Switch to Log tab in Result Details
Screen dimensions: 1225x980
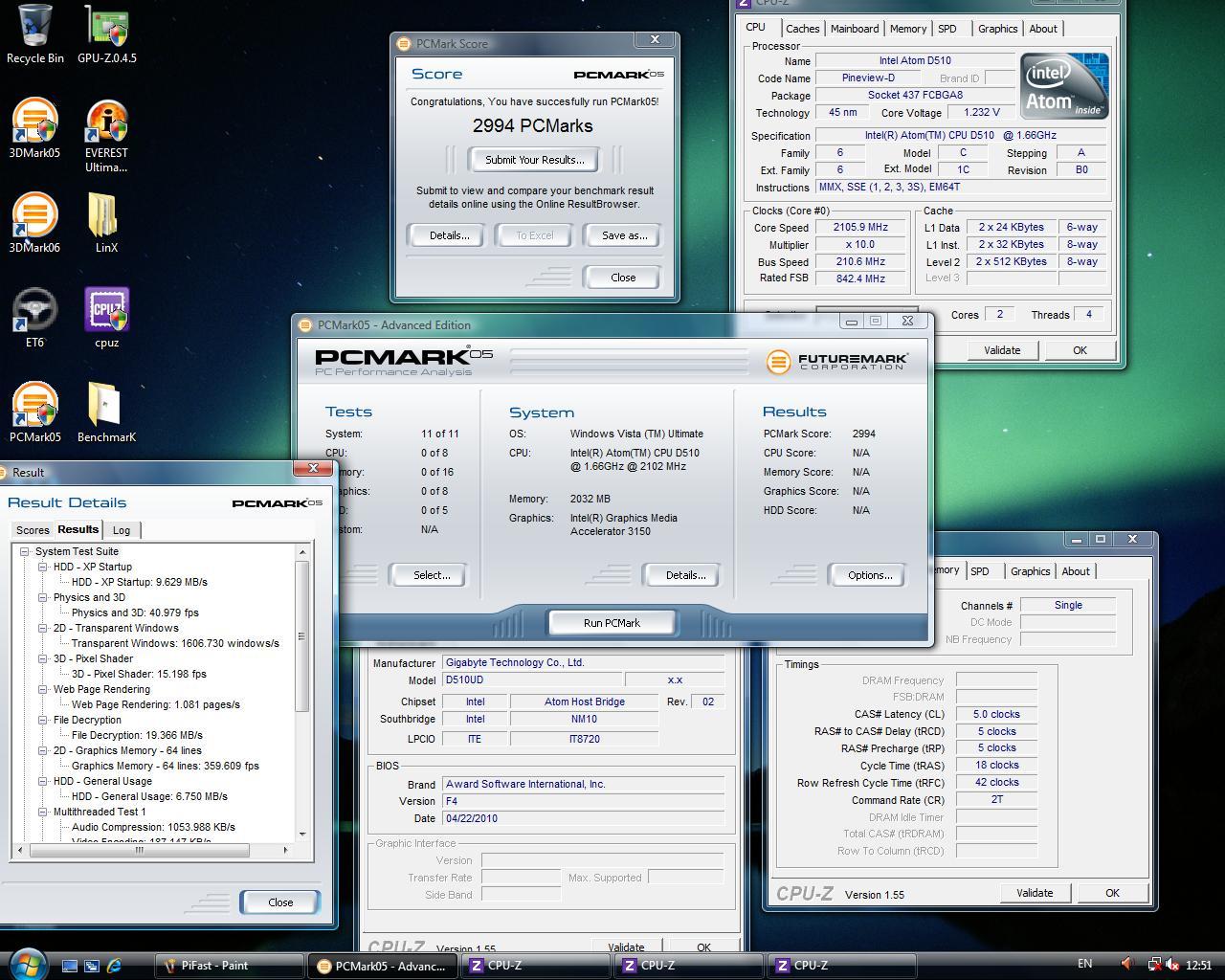(x=122, y=530)
